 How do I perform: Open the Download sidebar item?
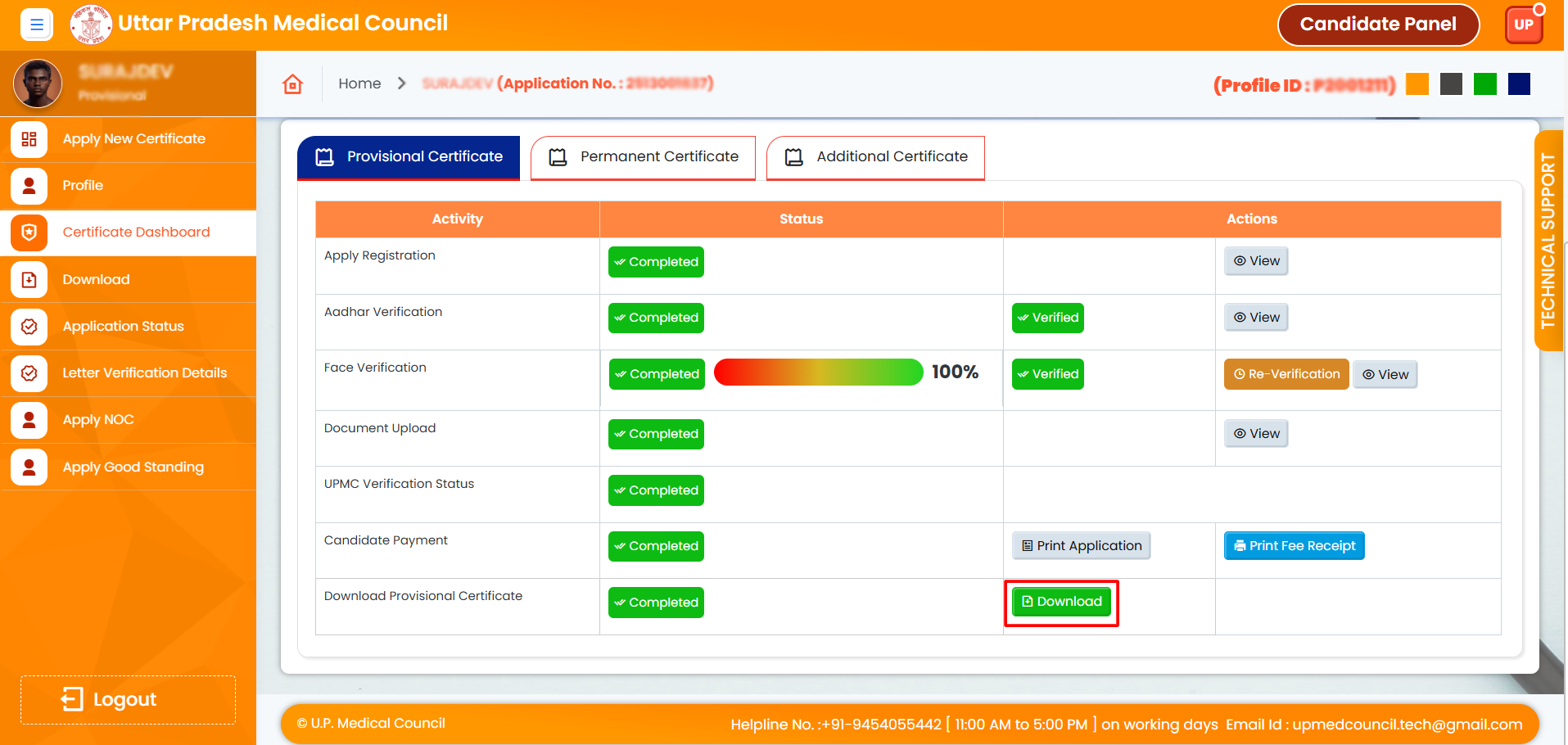pyautogui.click(x=96, y=280)
